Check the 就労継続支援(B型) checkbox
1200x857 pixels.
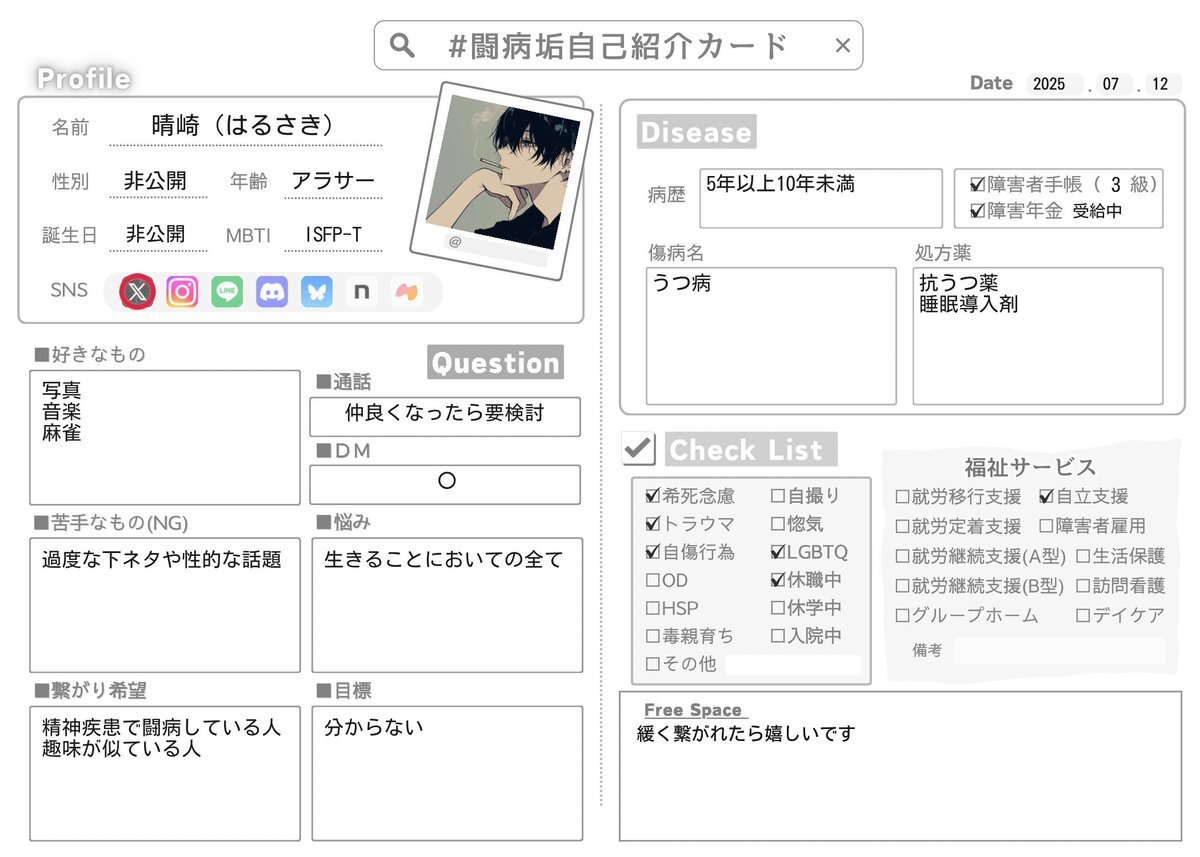(903, 586)
